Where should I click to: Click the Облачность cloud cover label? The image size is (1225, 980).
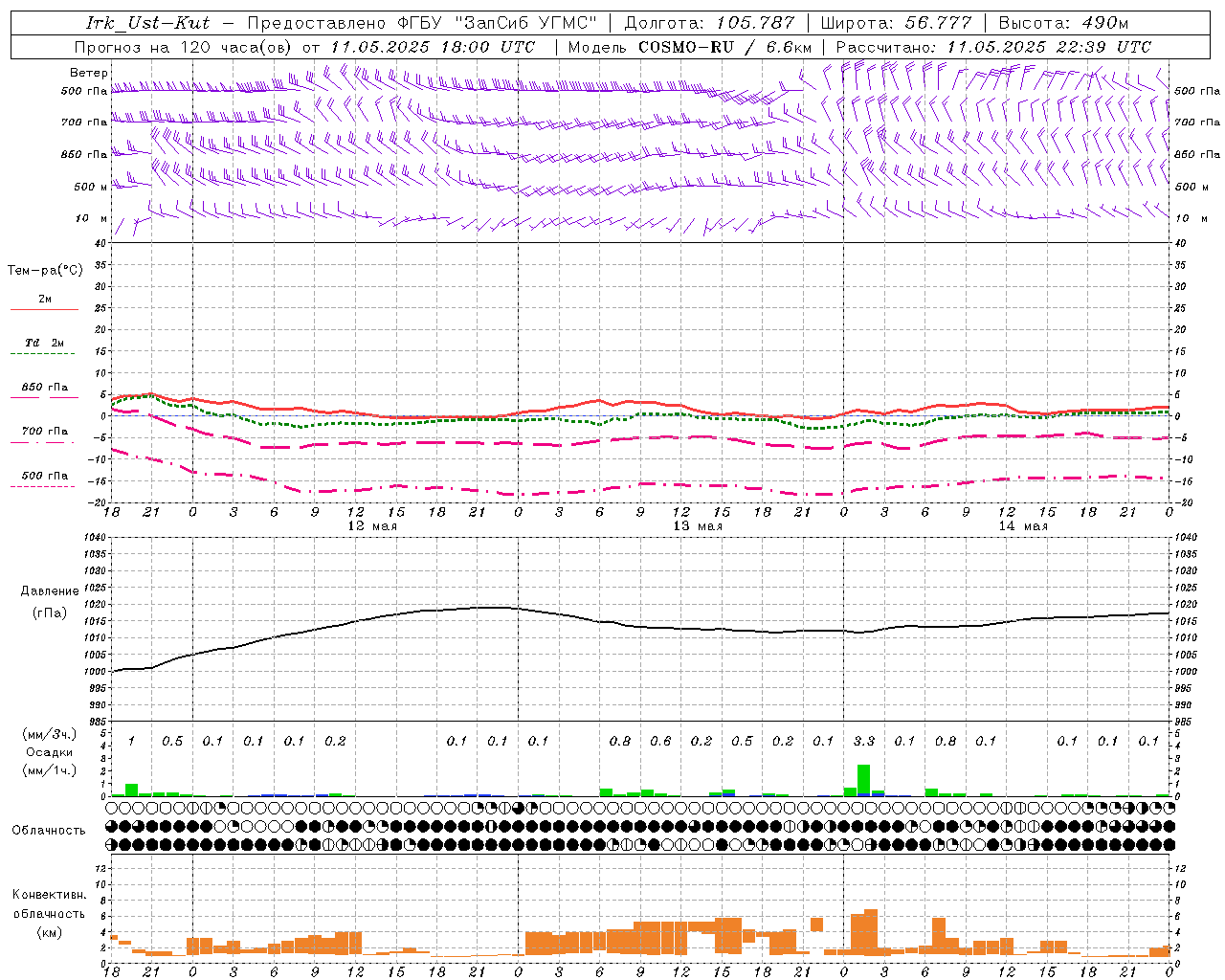(x=49, y=831)
